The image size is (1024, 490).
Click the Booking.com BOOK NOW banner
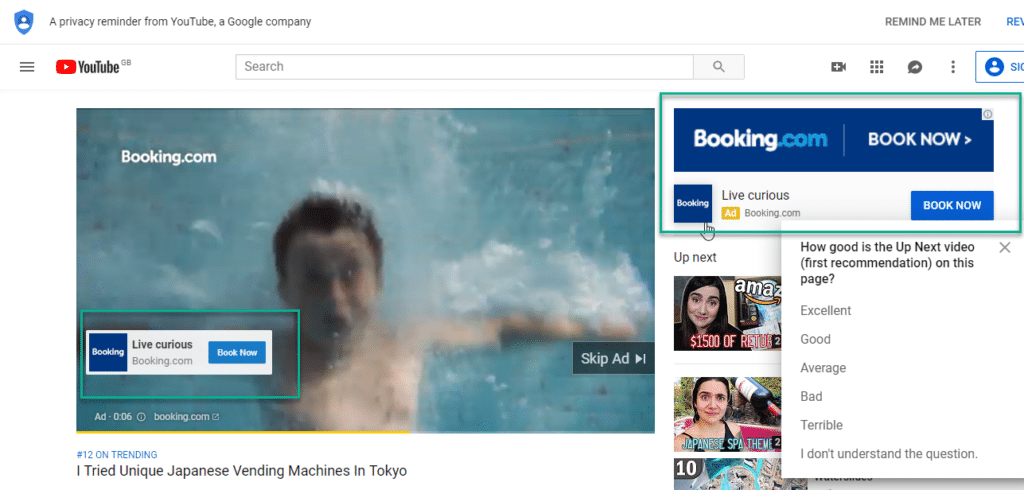point(833,139)
